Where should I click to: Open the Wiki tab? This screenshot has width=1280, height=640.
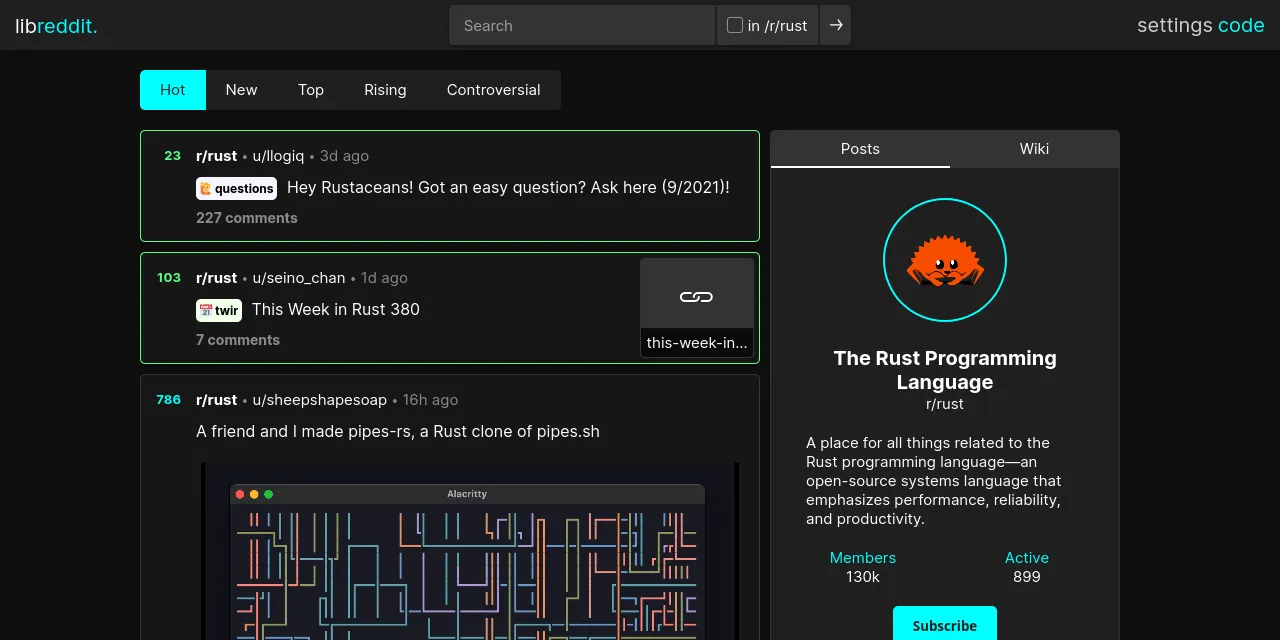[x=1034, y=149]
